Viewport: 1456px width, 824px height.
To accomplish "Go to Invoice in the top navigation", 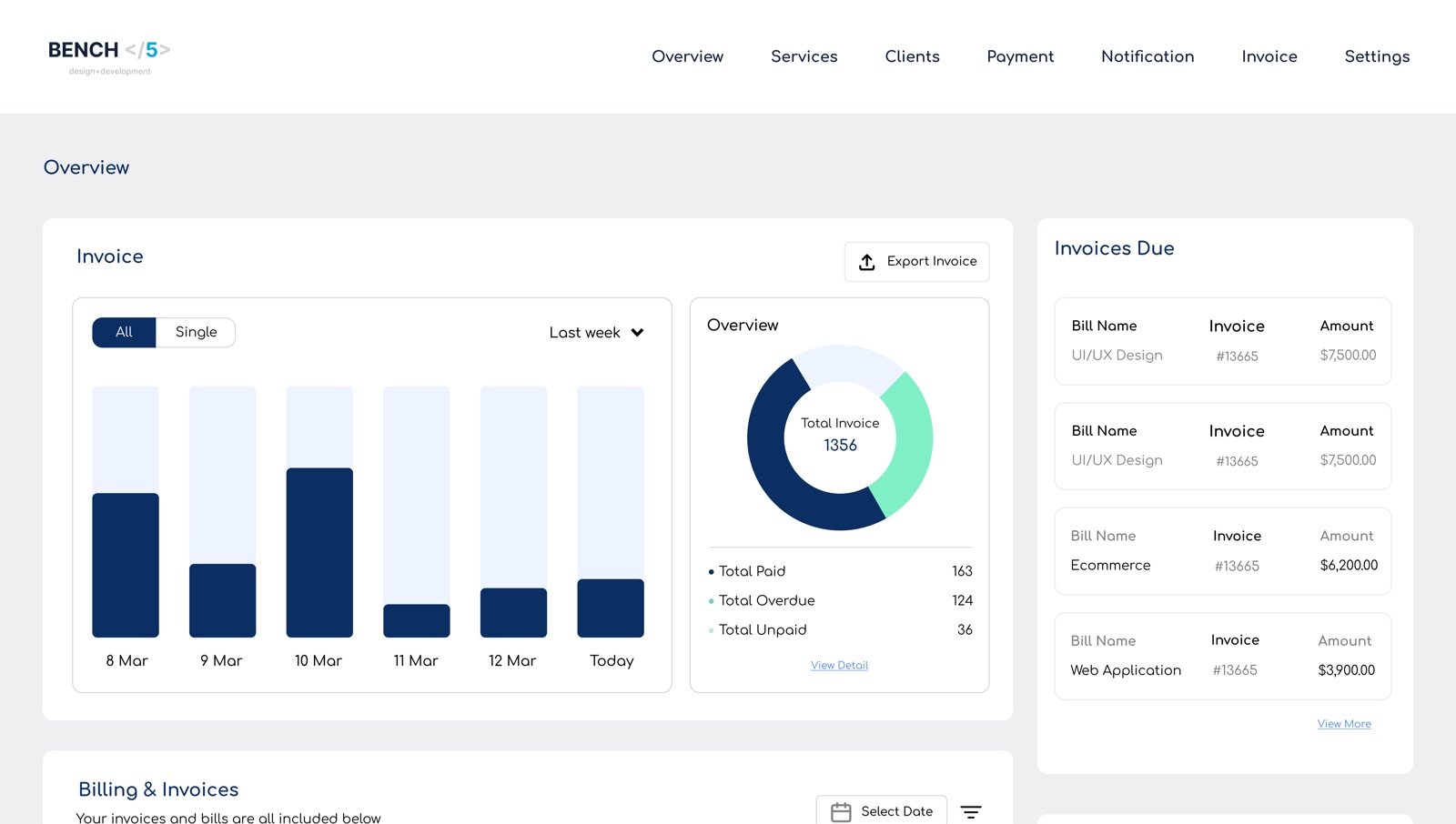I will (x=1269, y=56).
